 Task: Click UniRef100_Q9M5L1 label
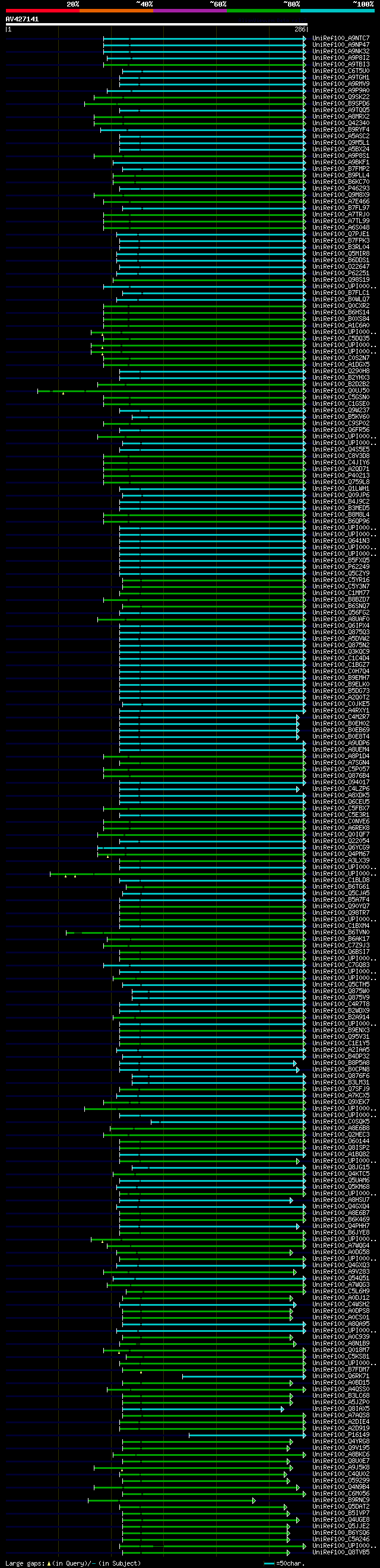(341, 143)
